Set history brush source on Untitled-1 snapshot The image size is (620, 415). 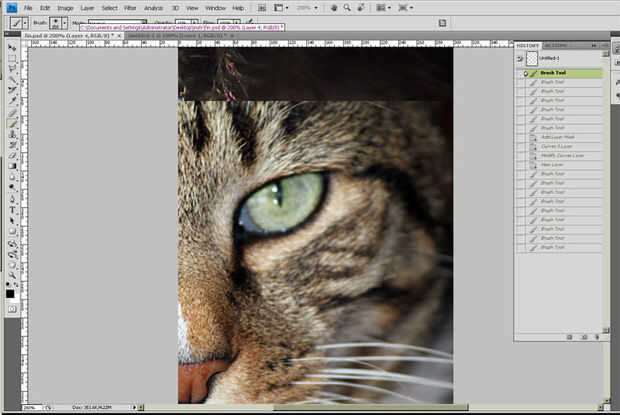click(520, 59)
